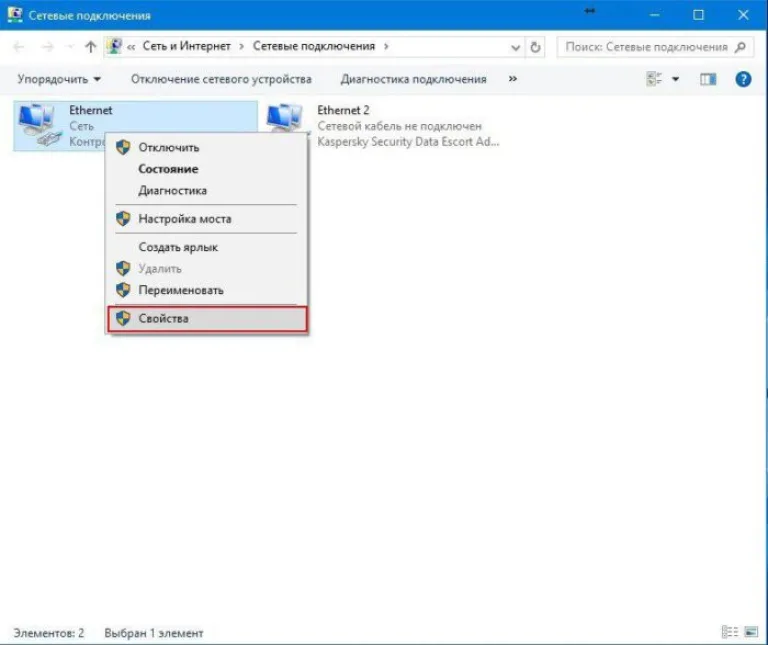Click shield icon beside Отключить
Image resolution: width=768 pixels, height=645 pixels.
(123, 147)
